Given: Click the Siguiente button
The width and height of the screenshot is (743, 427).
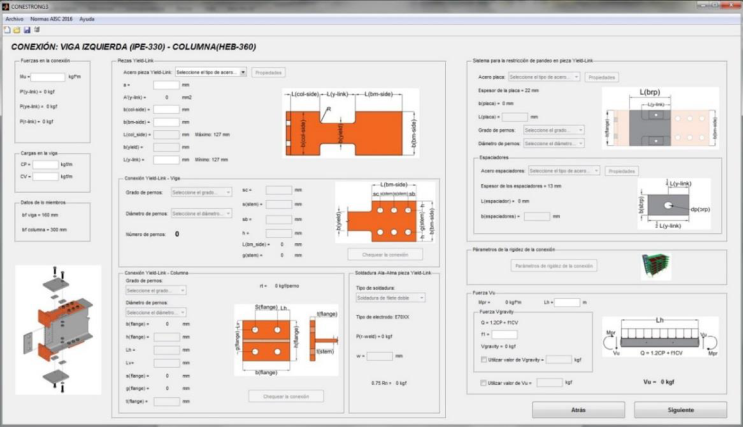Looking at the screenshot, I should click(680, 410).
